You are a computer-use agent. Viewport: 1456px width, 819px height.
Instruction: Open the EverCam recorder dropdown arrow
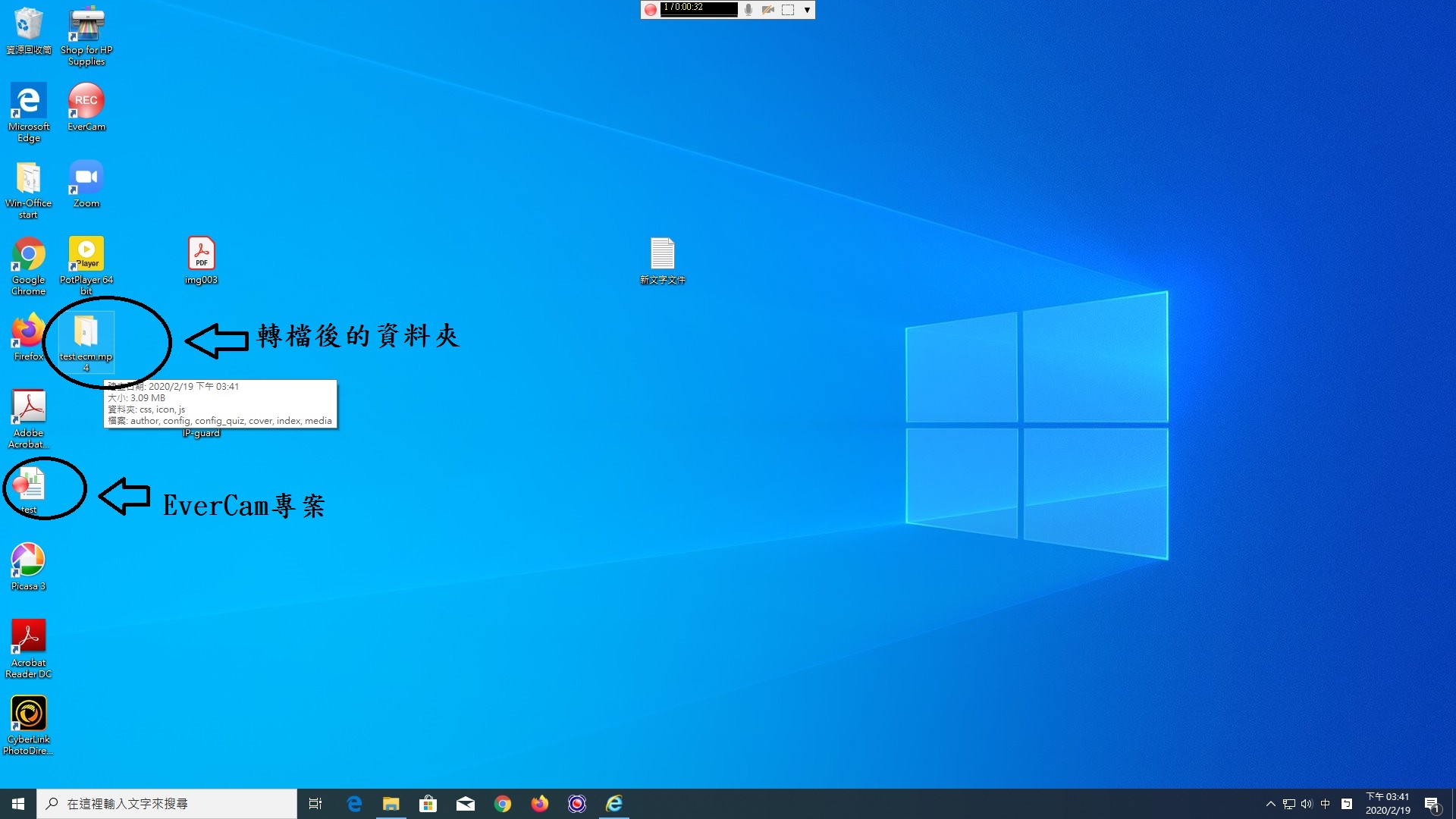[807, 10]
